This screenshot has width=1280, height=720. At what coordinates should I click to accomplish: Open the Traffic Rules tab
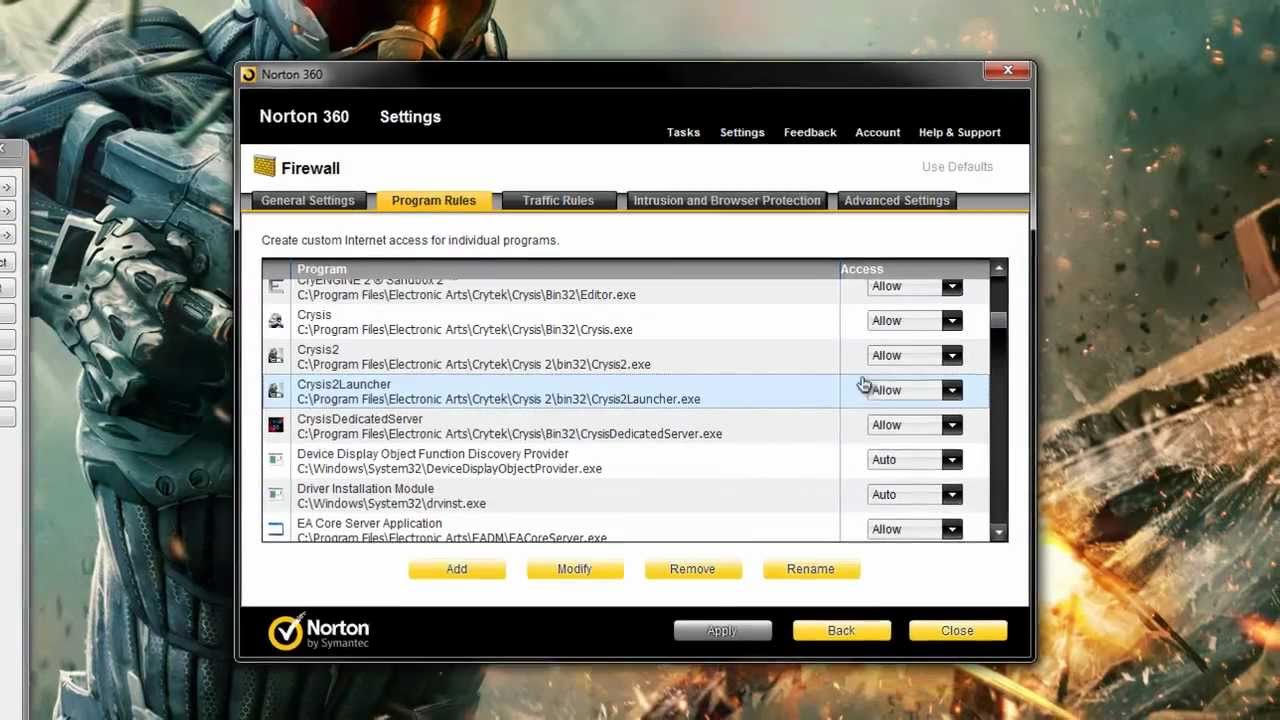[x=558, y=201]
